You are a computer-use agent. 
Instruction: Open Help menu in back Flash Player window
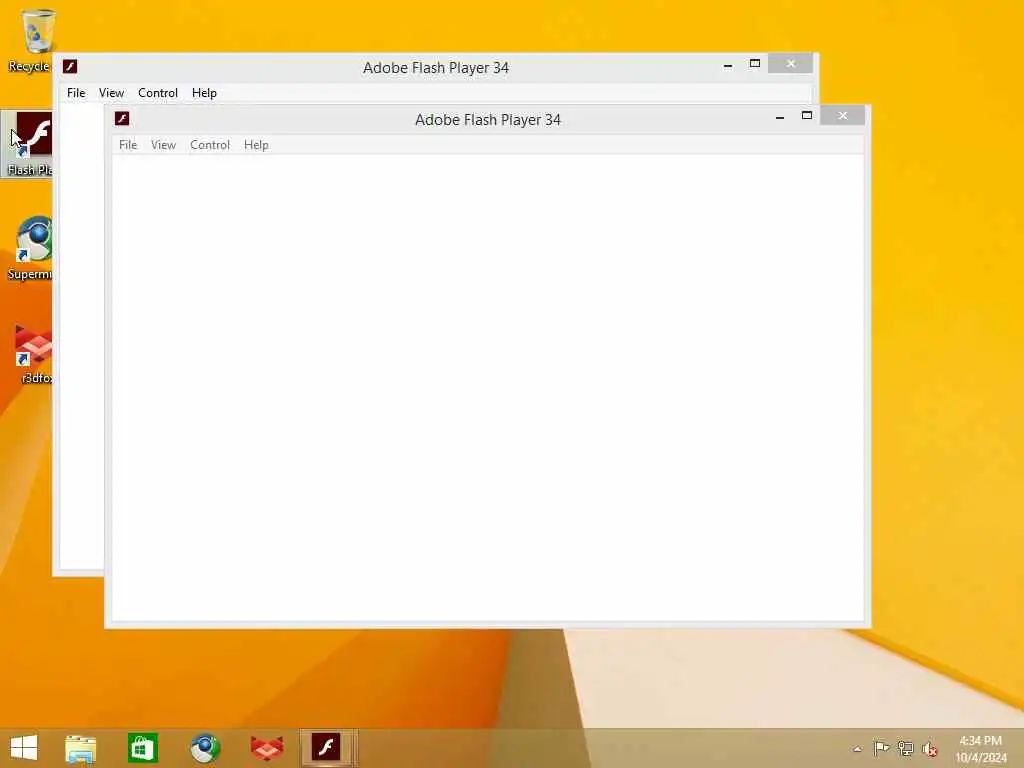pyautogui.click(x=204, y=93)
